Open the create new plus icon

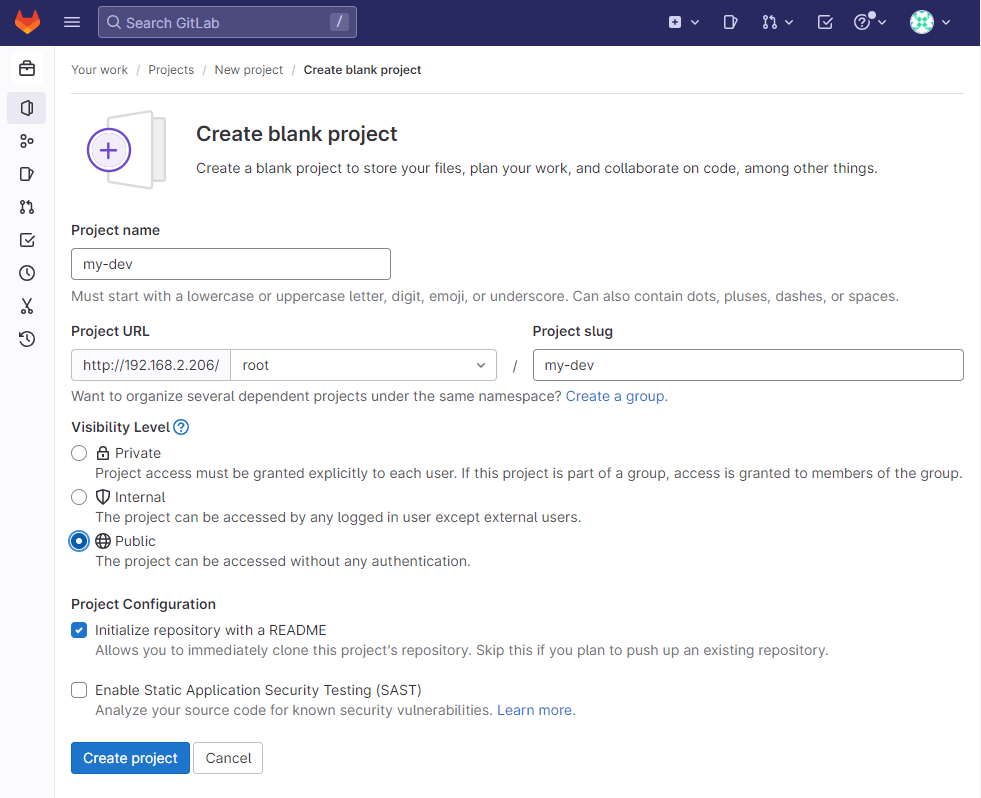(x=674, y=23)
